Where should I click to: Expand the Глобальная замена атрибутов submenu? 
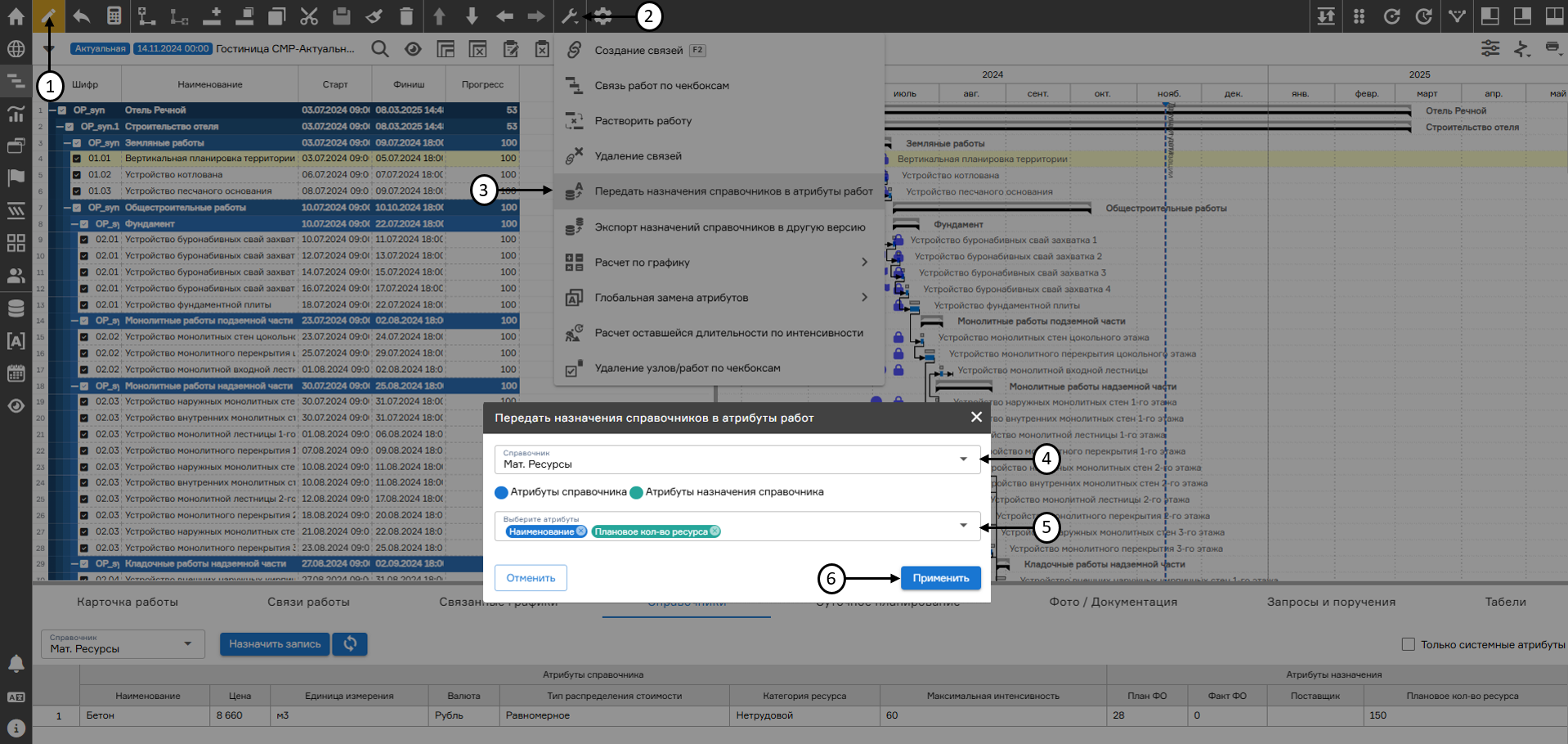[719, 298]
